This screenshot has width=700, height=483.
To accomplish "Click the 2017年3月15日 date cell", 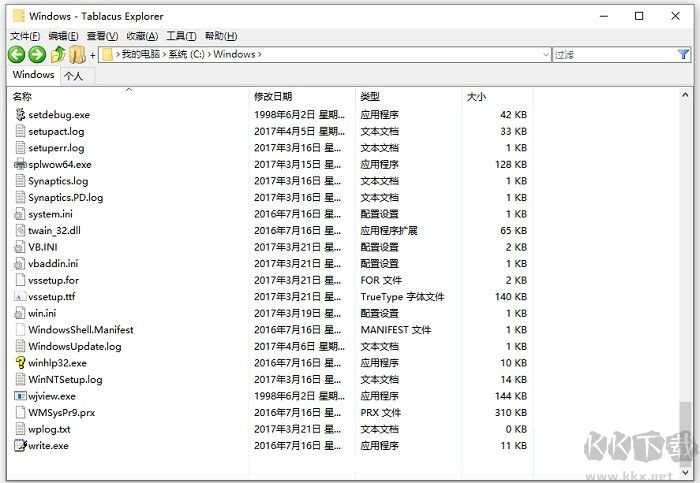I will coord(297,164).
